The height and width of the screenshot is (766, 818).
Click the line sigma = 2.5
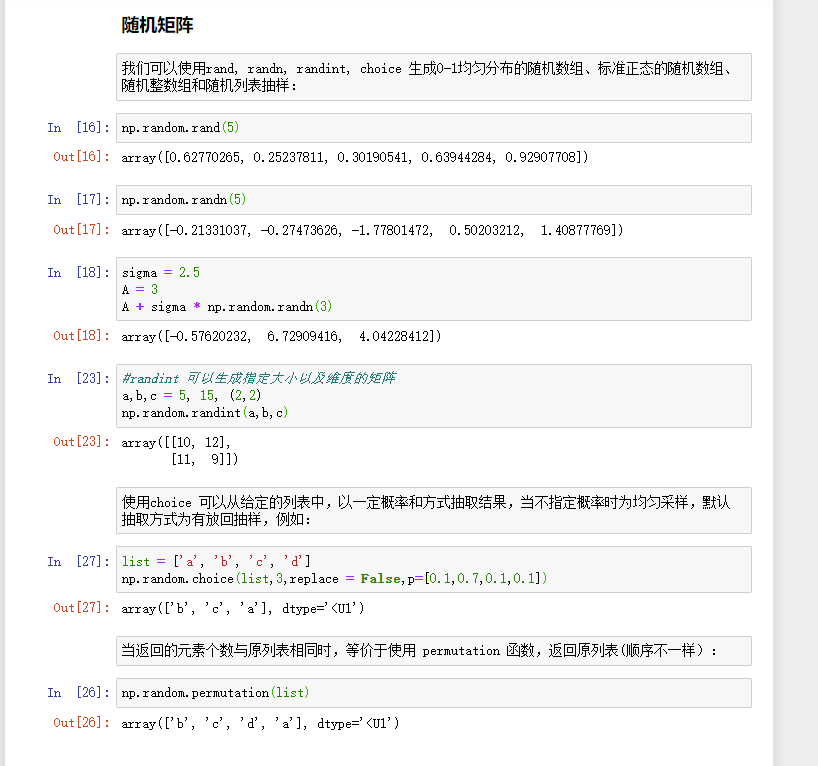point(161,272)
